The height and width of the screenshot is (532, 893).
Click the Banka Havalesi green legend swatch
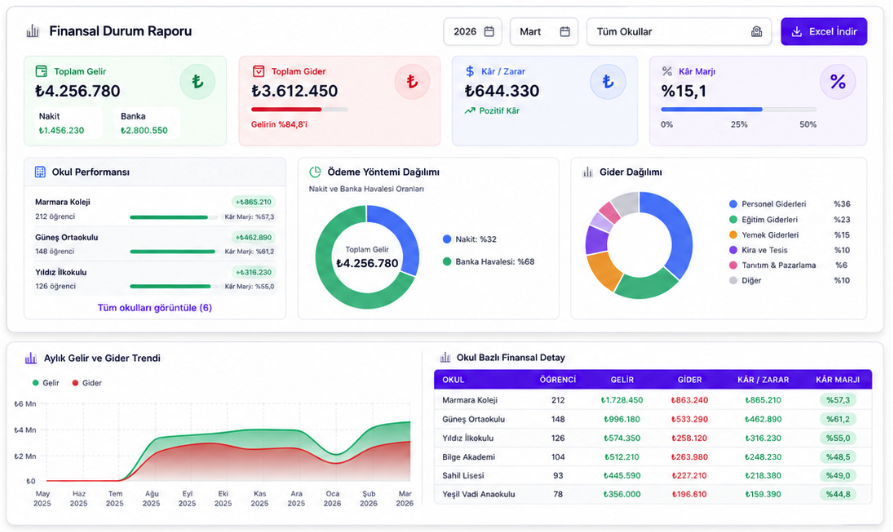pos(446,261)
